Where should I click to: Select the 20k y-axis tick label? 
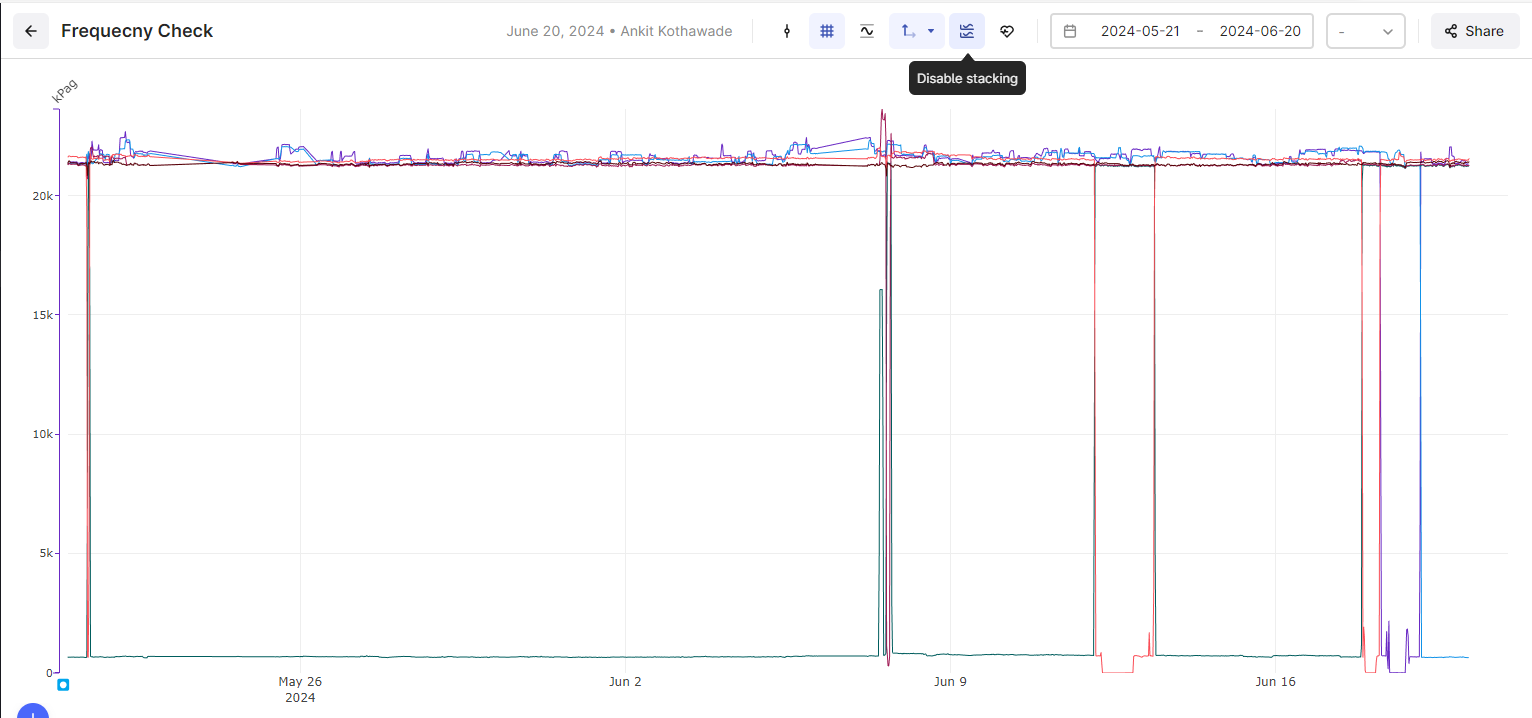[x=44, y=196]
